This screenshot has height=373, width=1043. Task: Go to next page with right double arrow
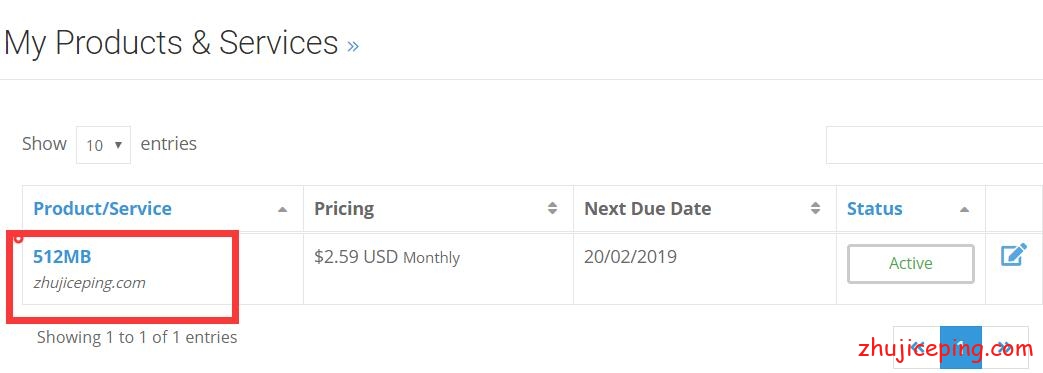1005,347
